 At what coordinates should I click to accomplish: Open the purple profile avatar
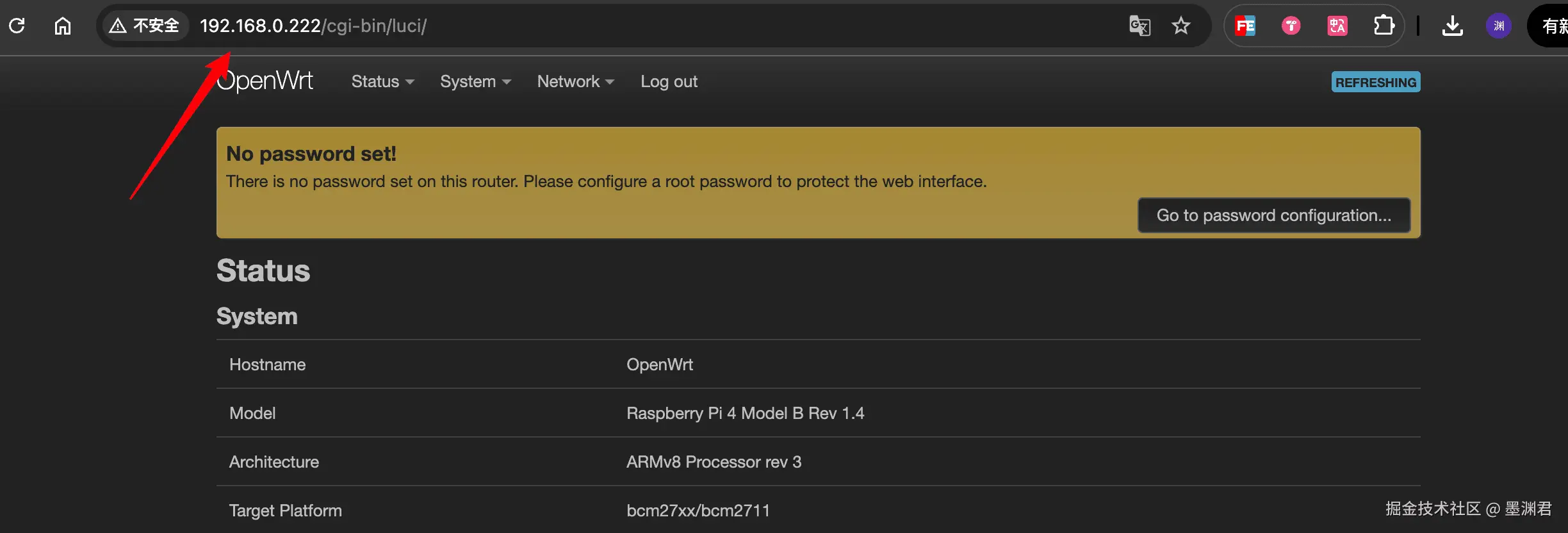pyautogui.click(x=1498, y=26)
